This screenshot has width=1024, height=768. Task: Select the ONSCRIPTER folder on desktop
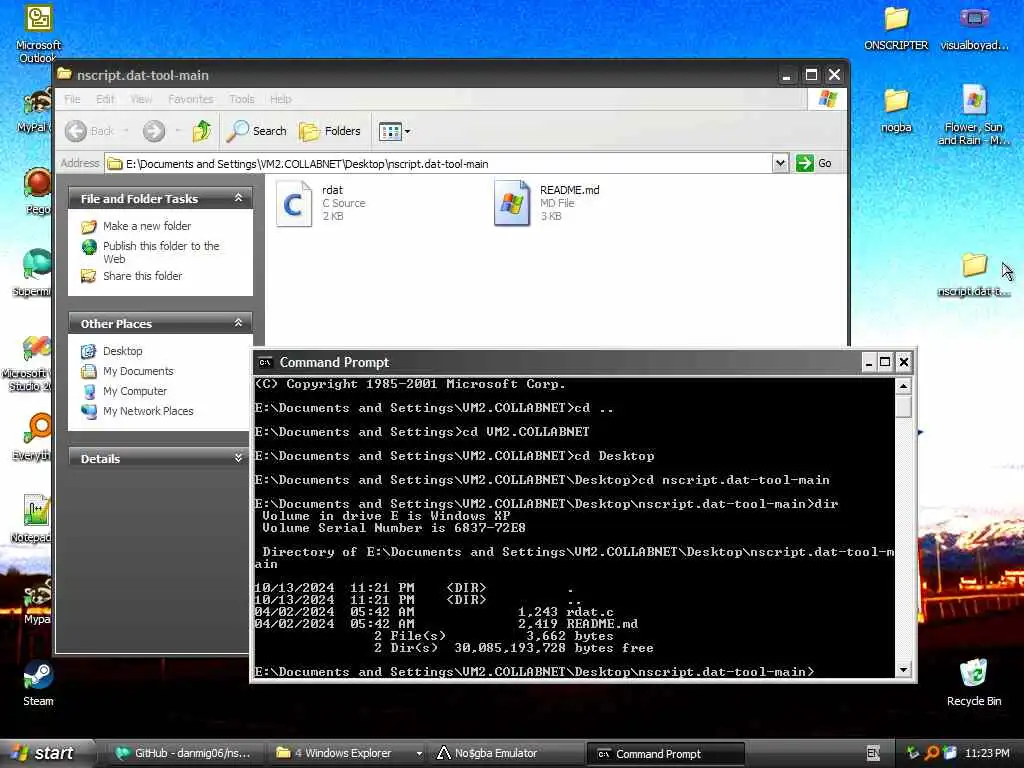(x=896, y=28)
